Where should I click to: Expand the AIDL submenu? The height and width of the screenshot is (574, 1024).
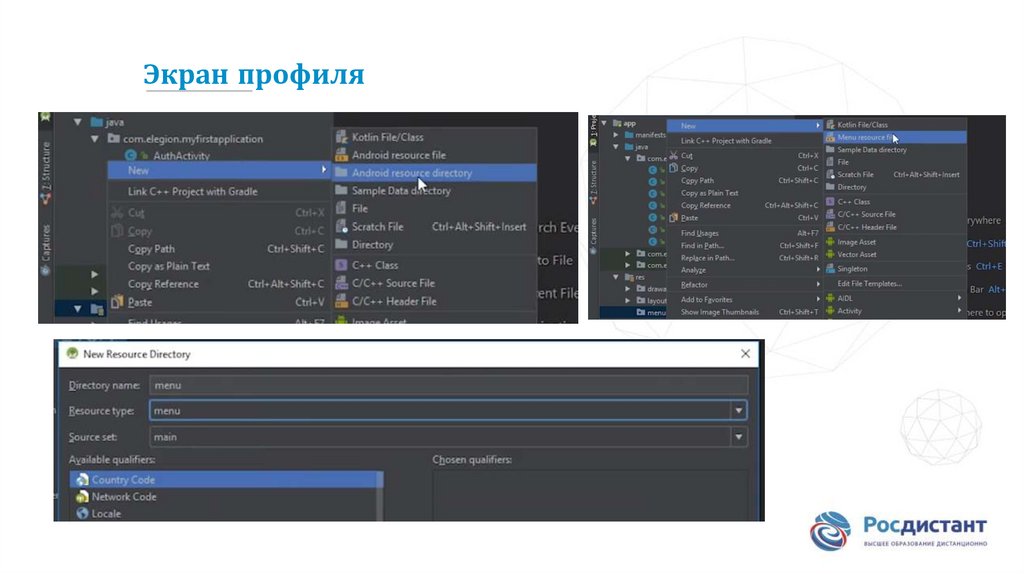click(895, 298)
